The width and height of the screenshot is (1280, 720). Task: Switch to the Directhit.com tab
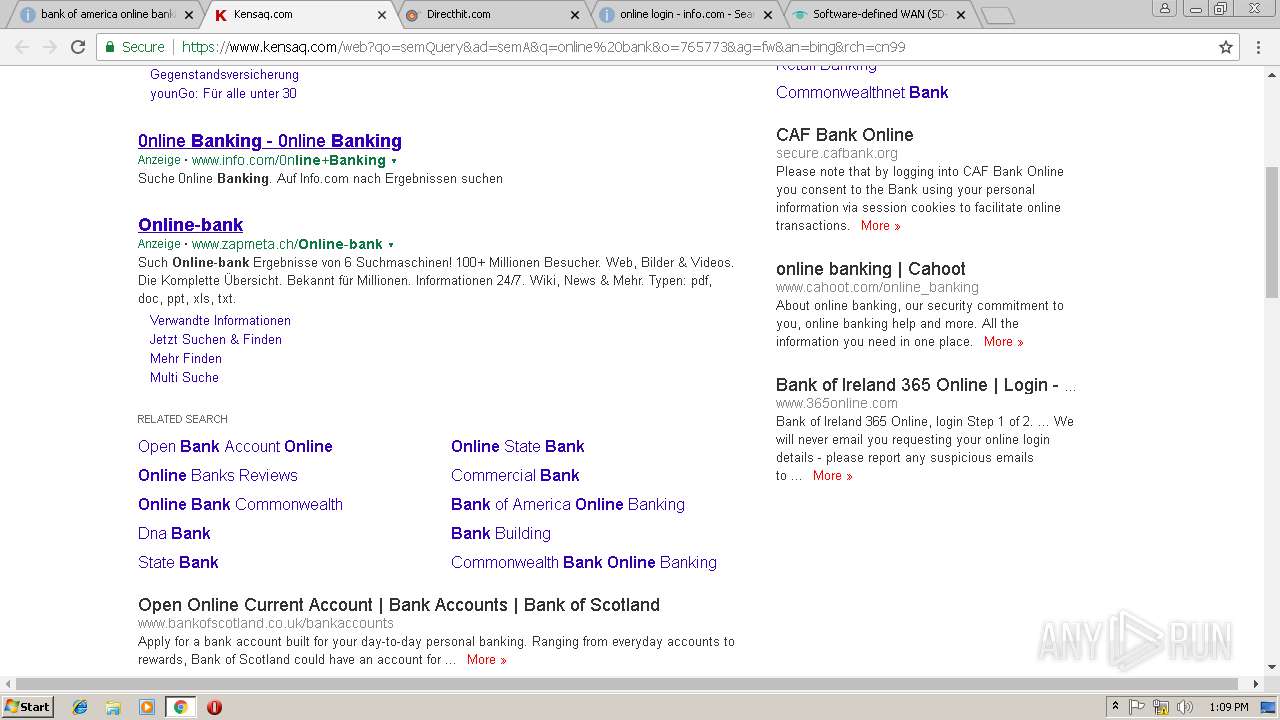(489, 15)
